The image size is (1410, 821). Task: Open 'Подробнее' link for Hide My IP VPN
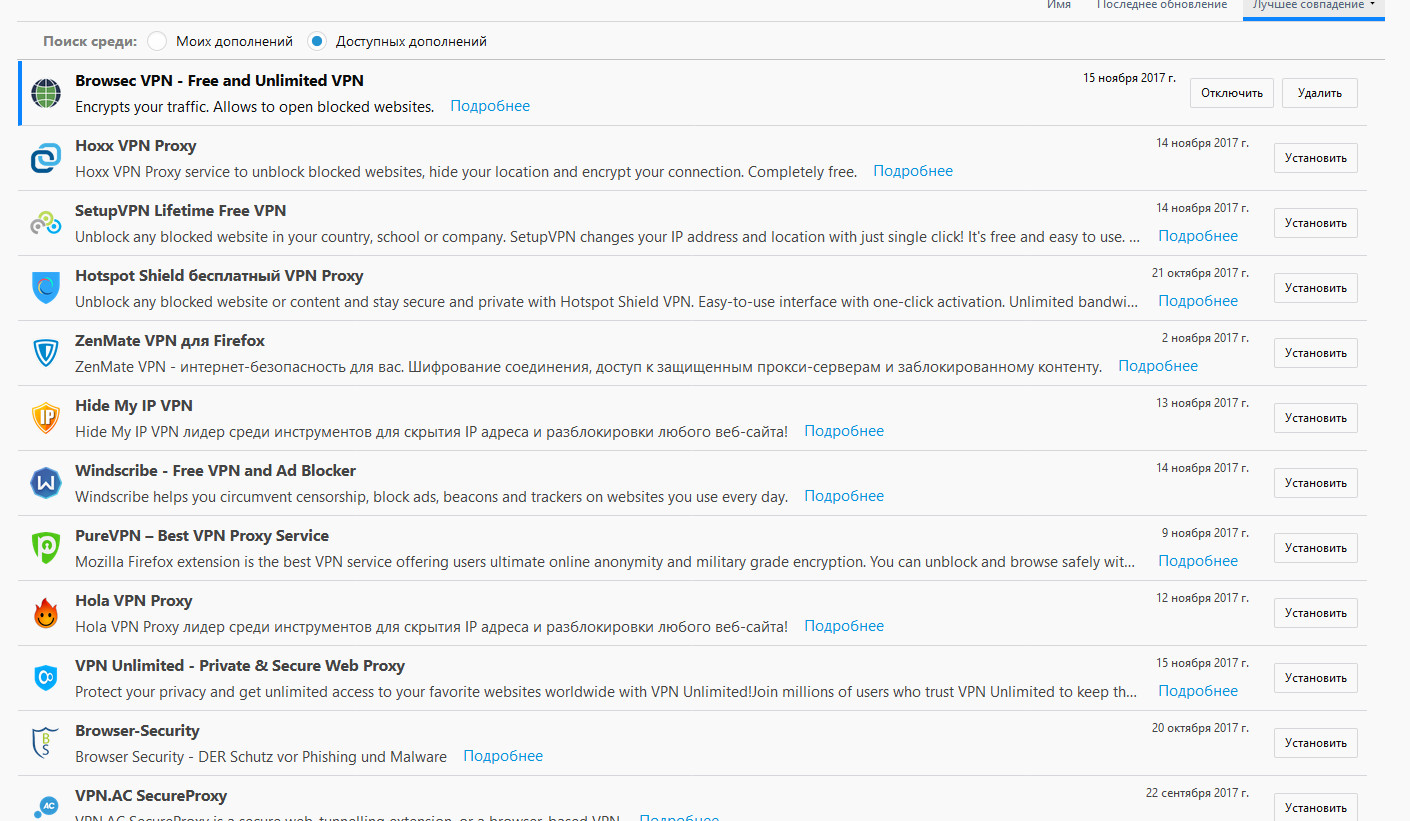coord(844,431)
